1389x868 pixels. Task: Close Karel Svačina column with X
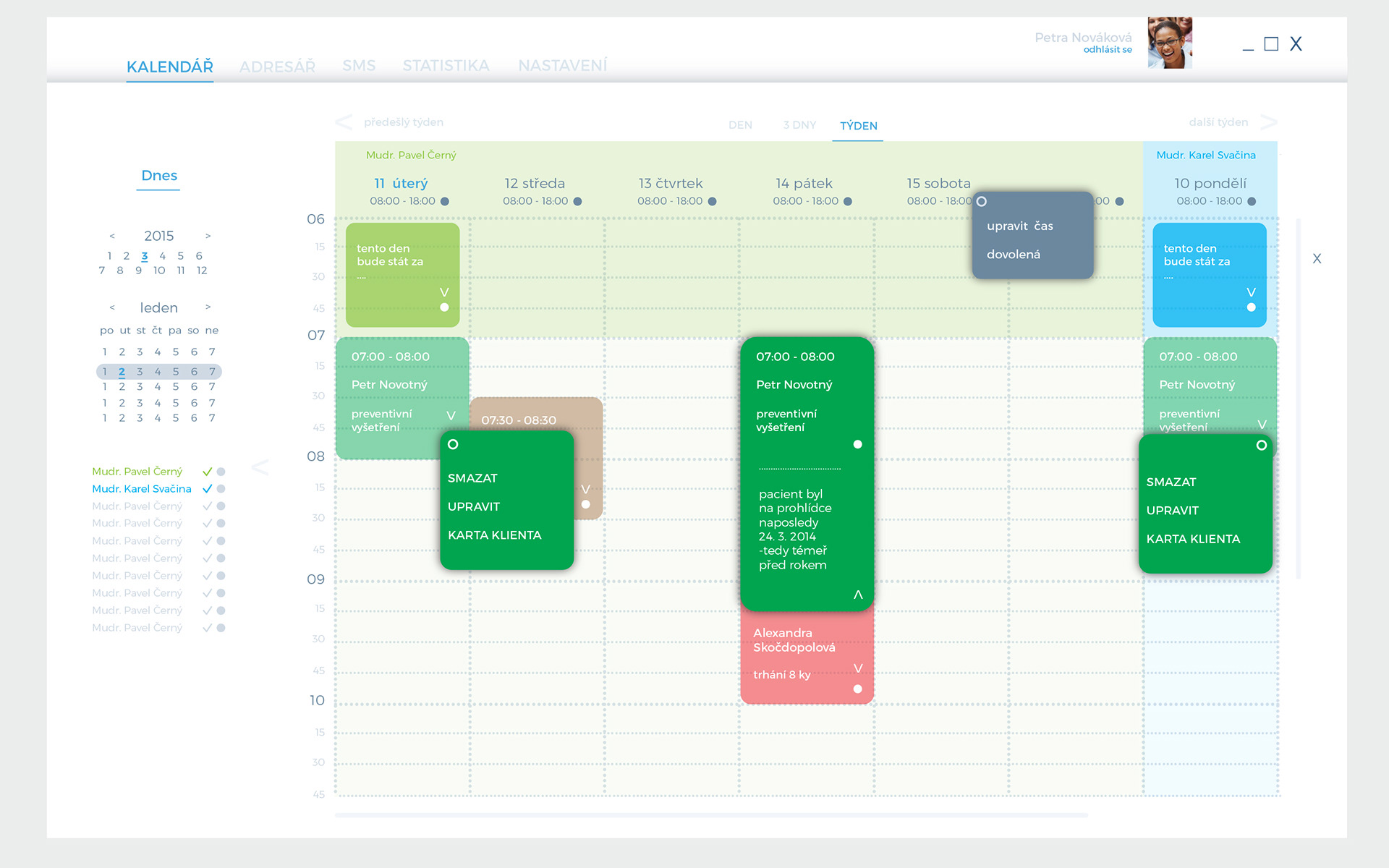(1317, 258)
